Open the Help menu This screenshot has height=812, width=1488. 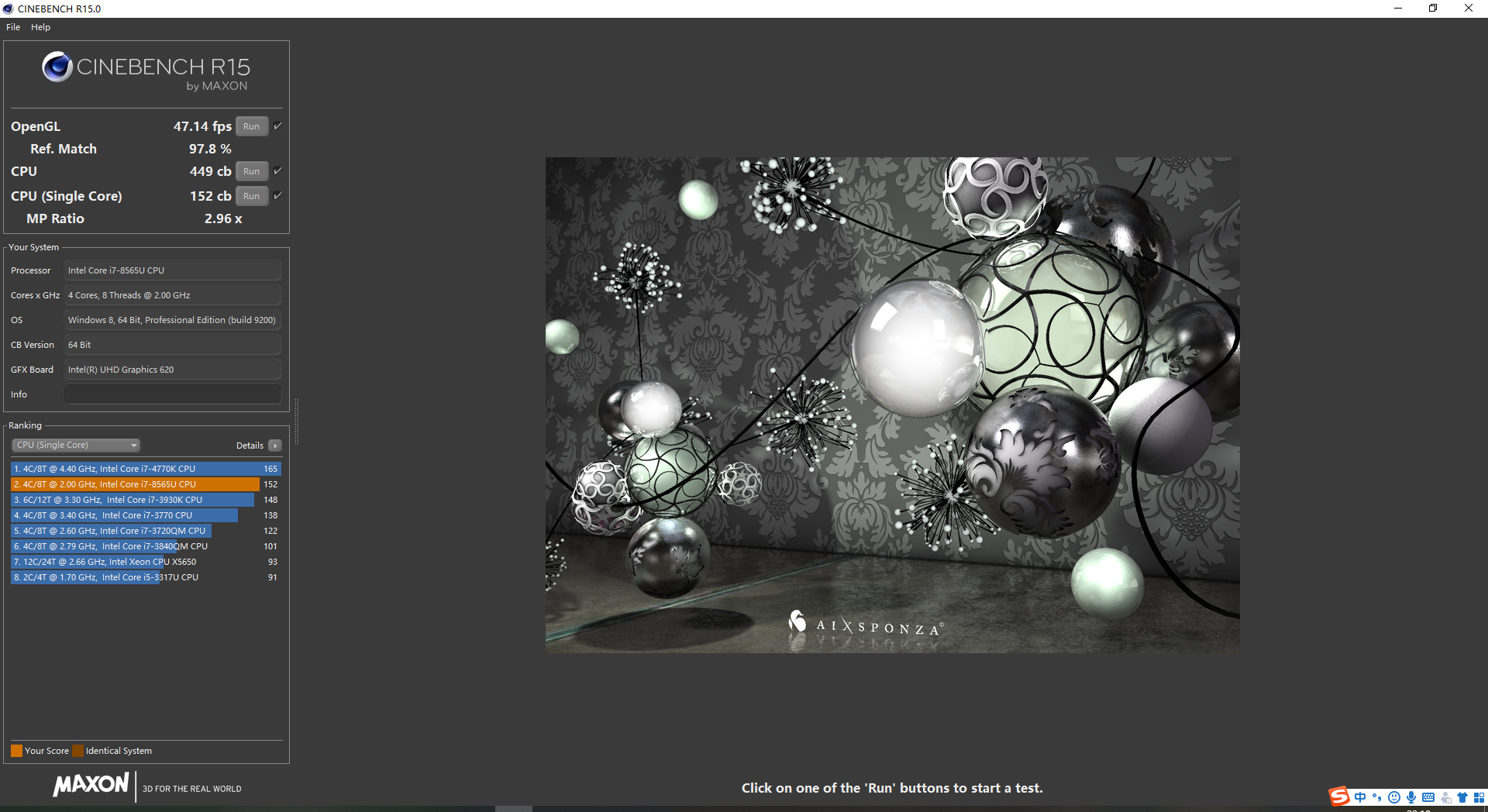coord(40,27)
